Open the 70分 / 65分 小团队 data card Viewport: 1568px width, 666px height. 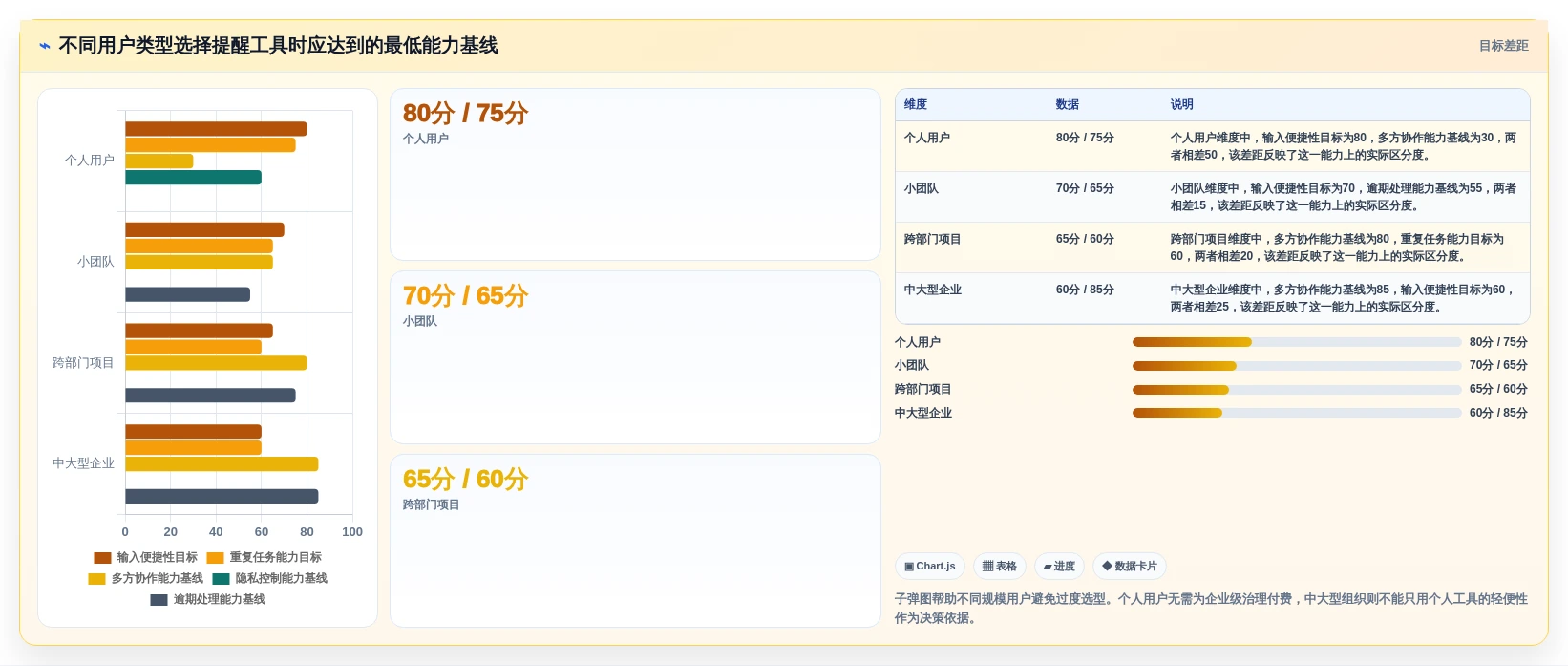635,357
